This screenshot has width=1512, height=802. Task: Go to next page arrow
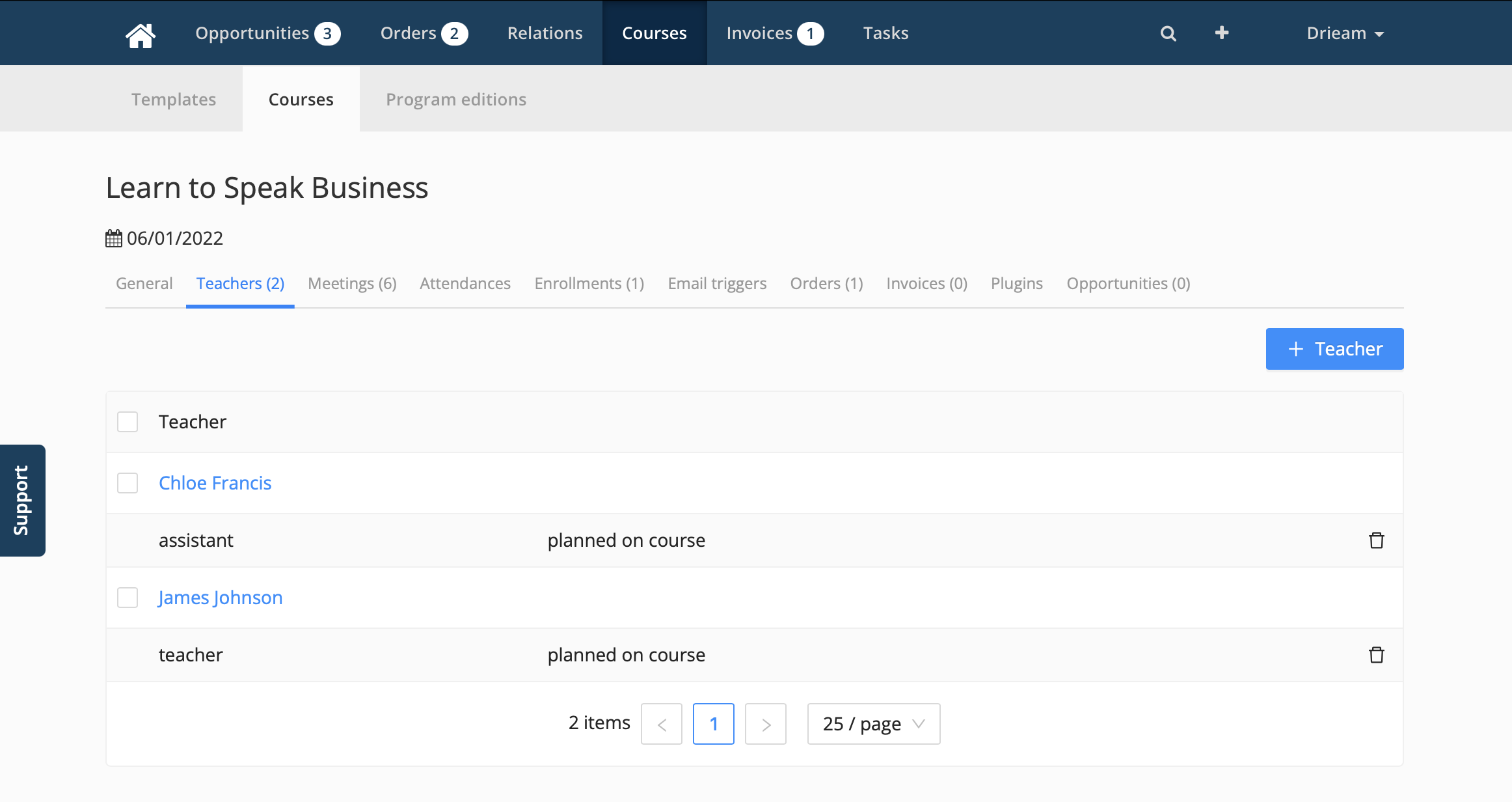766,724
